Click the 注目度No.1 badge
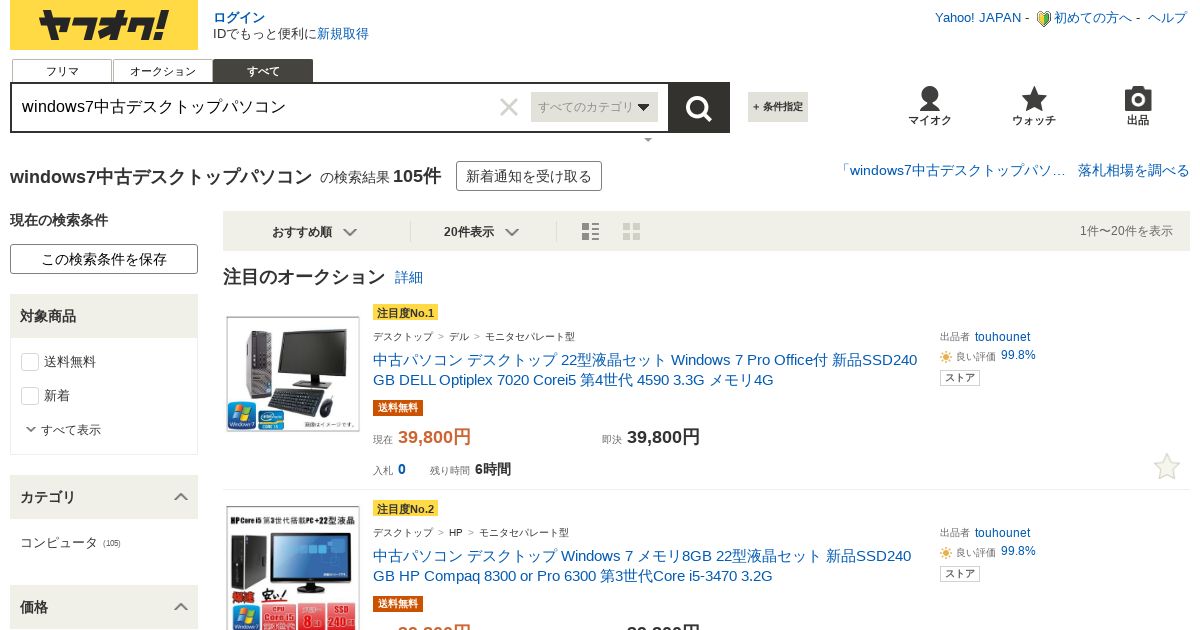 click(x=405, y=312)
